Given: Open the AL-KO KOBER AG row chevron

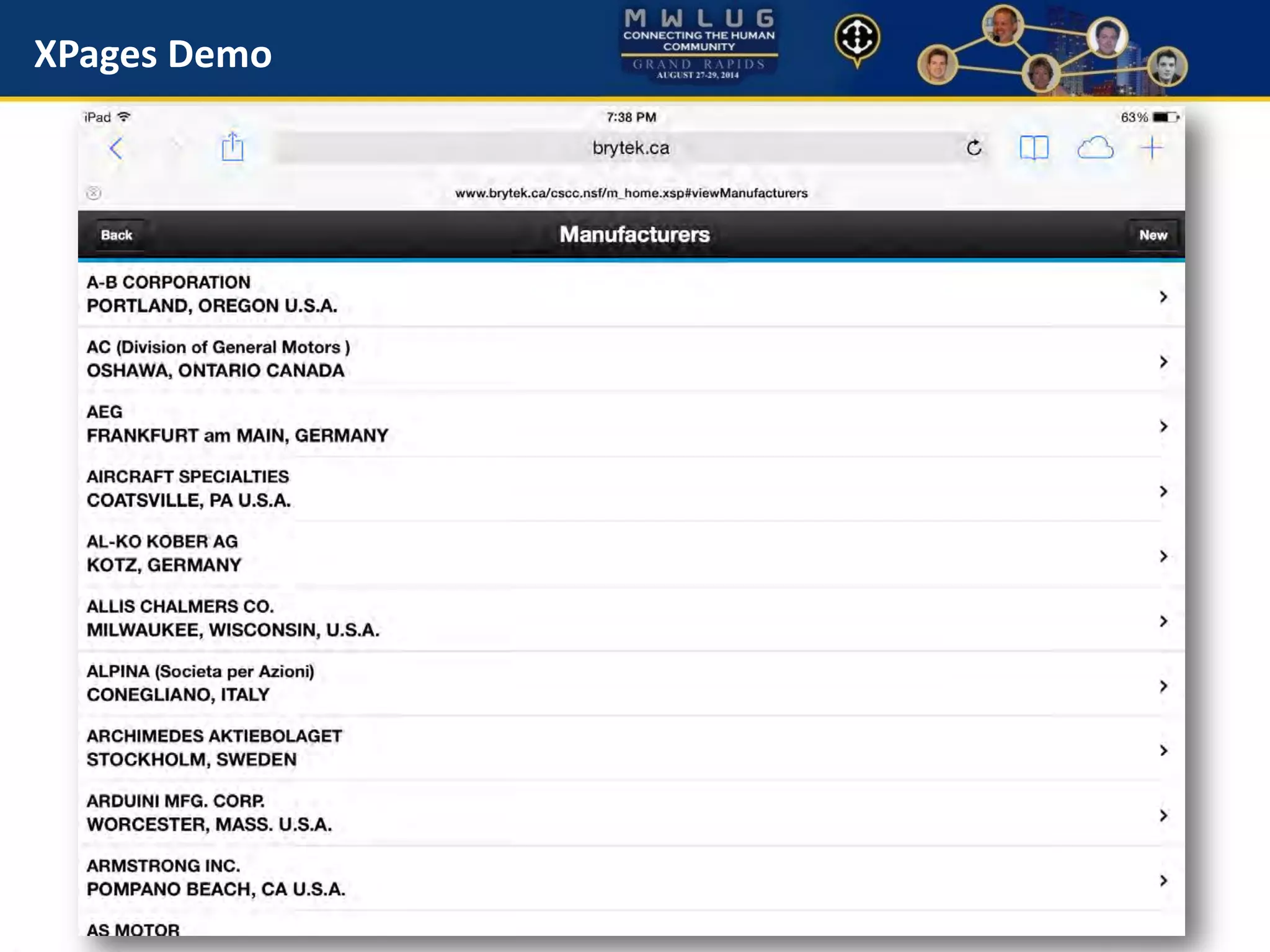Looking at the screenshot, I should click(1163, 556).
